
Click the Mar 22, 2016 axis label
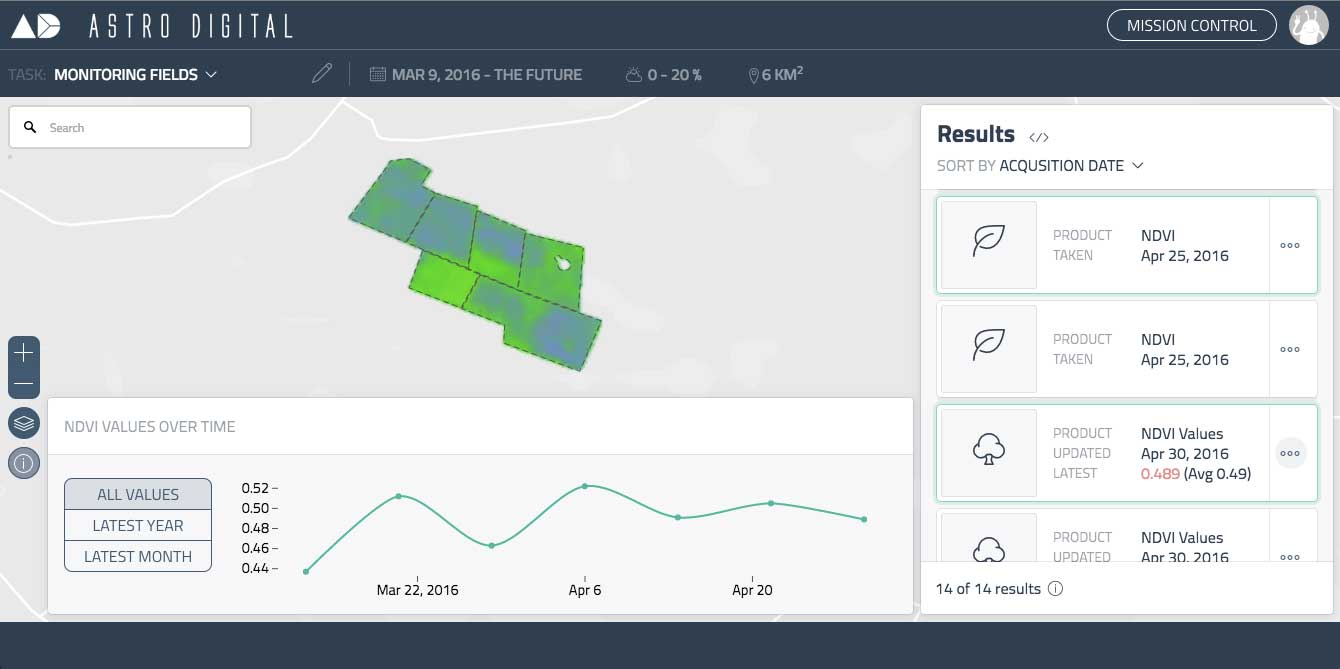click(417, 590)
